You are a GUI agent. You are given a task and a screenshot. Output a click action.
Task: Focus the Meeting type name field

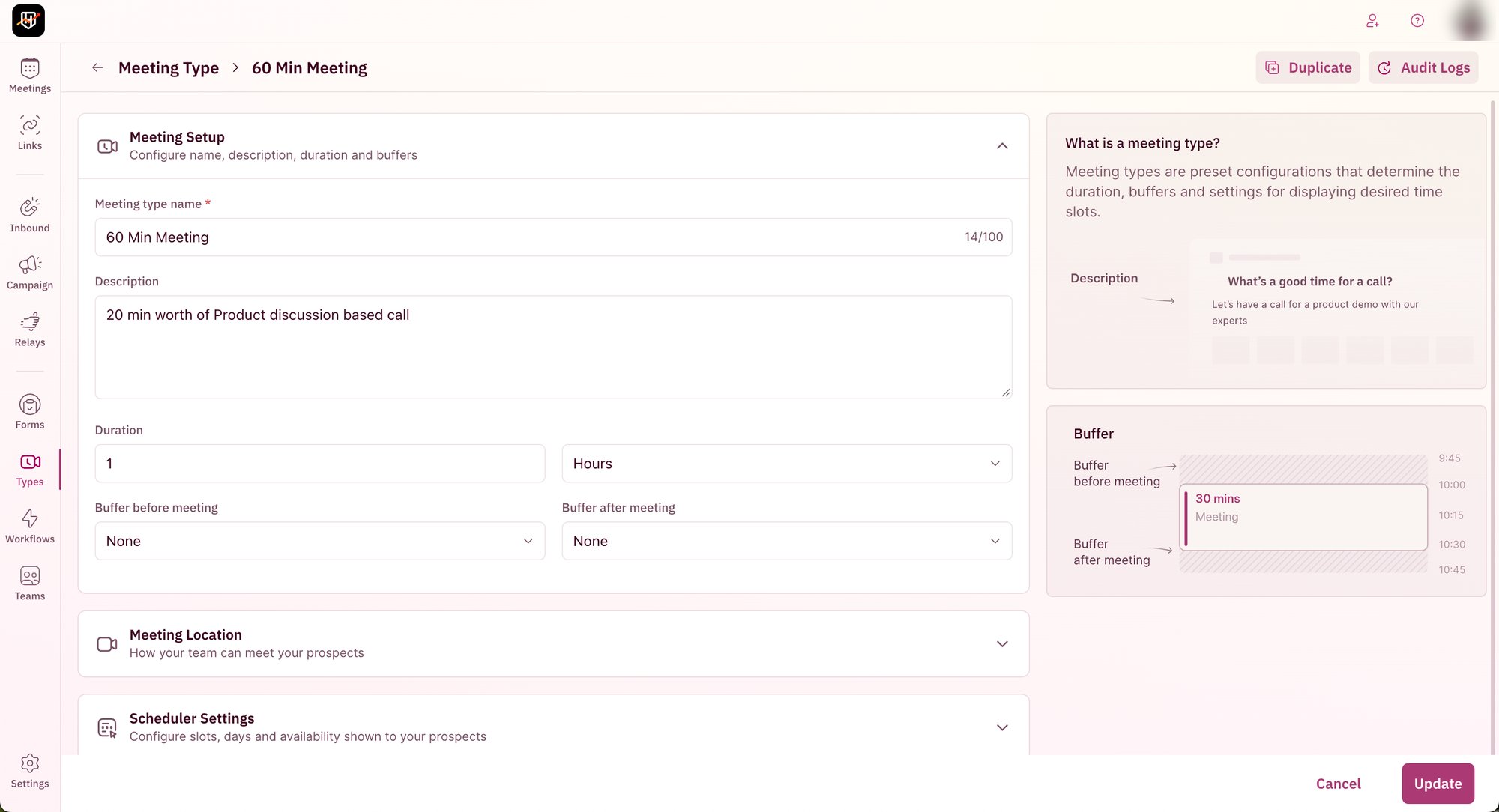point(553,237)
